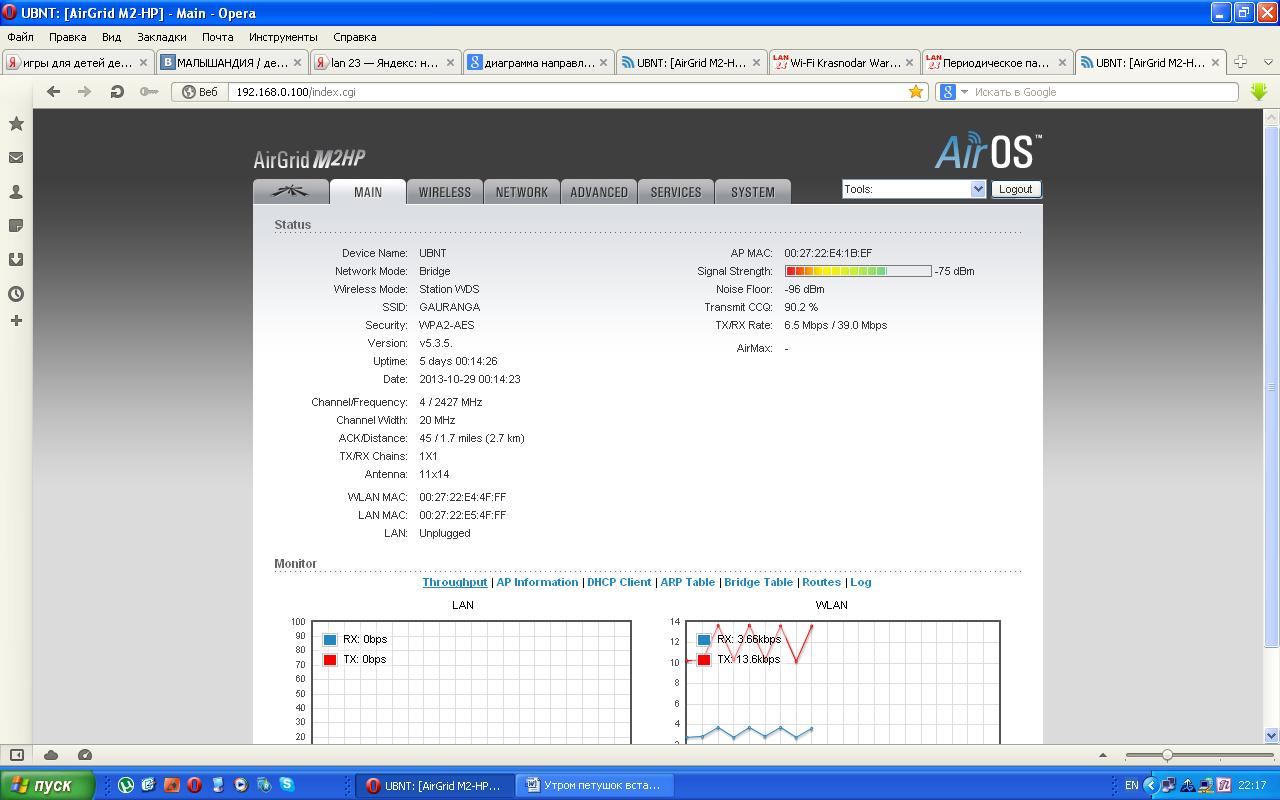Click the address bar URL field
The width and height of the screenshot is (1280, 800).
(570, 91)
